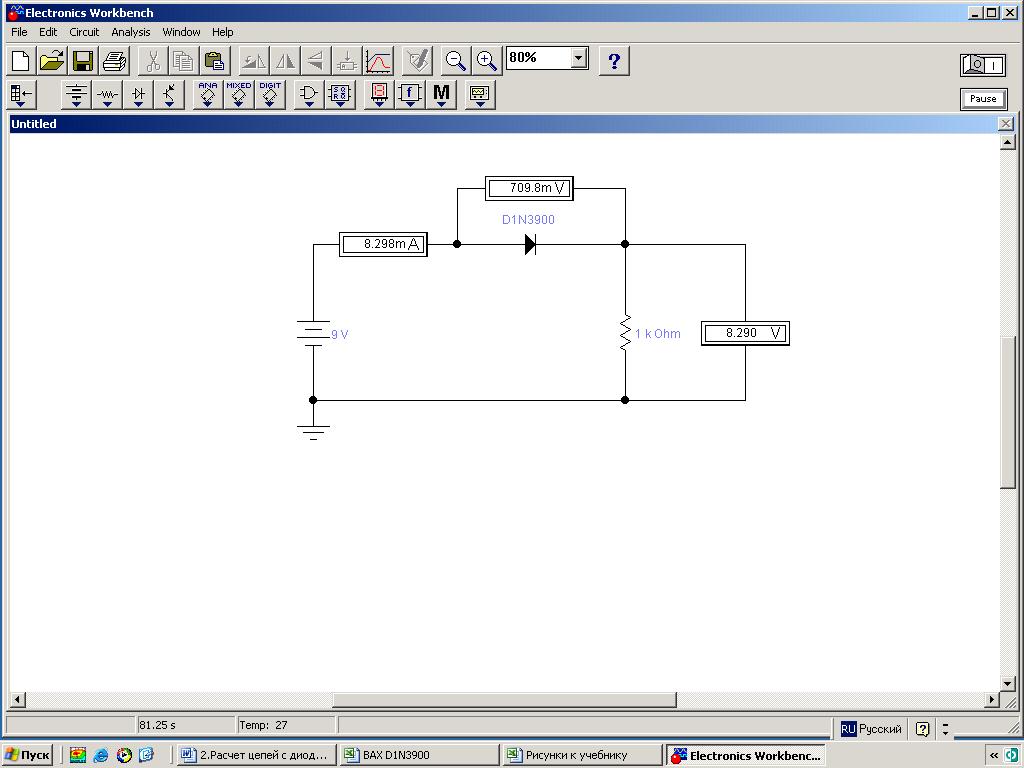
Task: Open the Sources parts bin
Action: tap(76, 94)
